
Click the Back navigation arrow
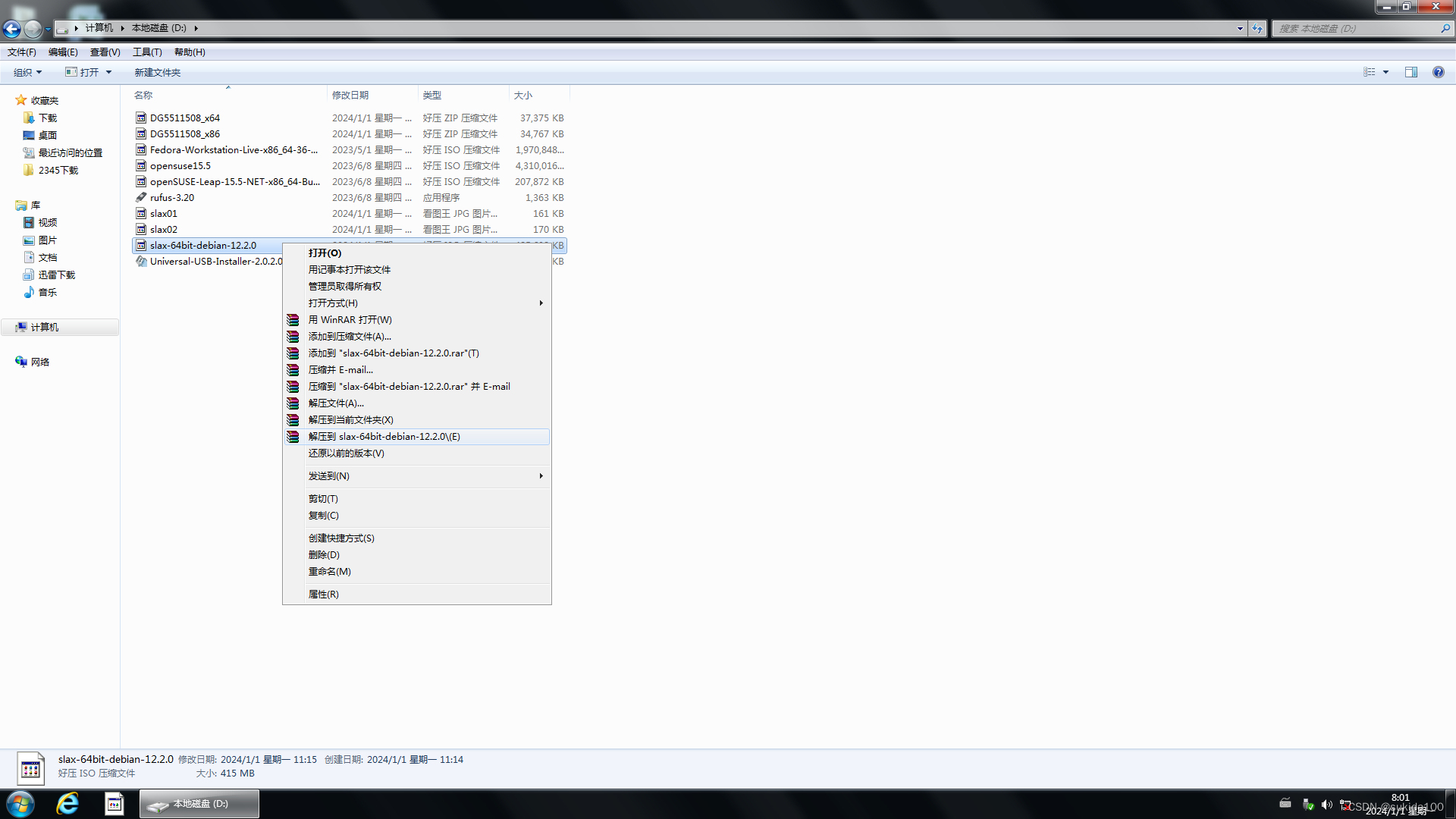[12, 29]
